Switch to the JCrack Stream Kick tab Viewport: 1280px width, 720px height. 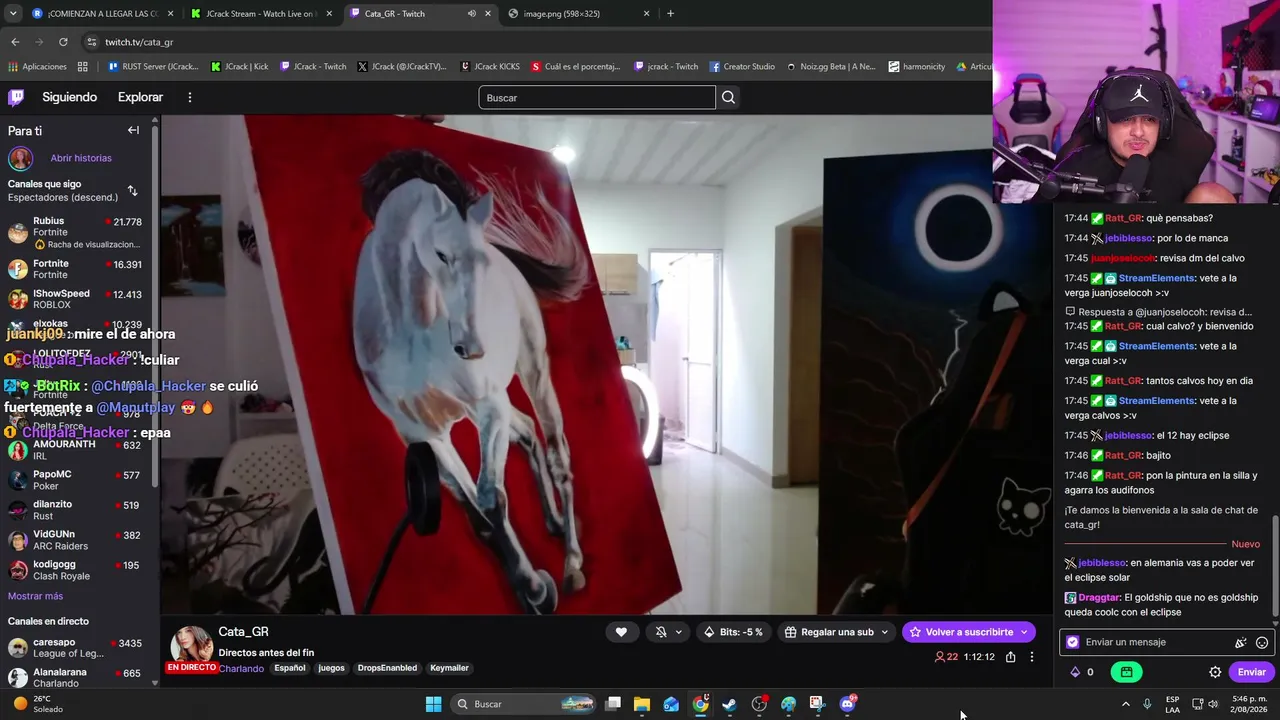[261, 14]
